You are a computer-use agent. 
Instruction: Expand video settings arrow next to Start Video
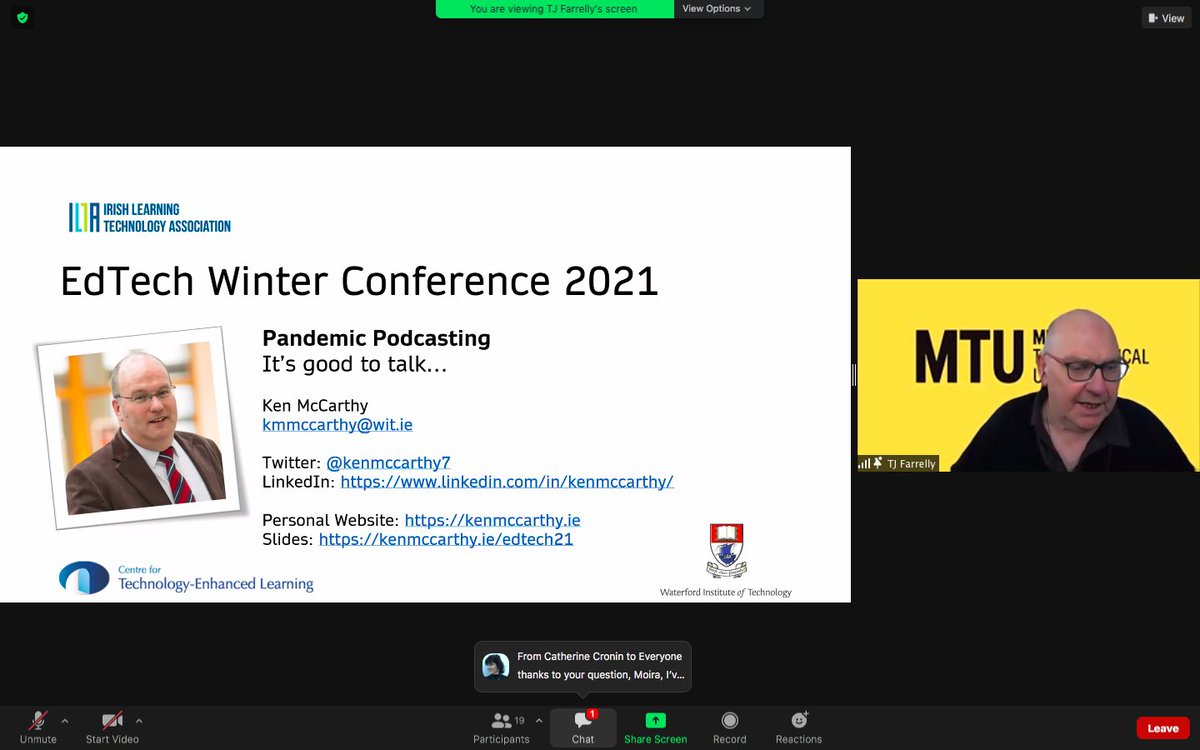point(139,720)
